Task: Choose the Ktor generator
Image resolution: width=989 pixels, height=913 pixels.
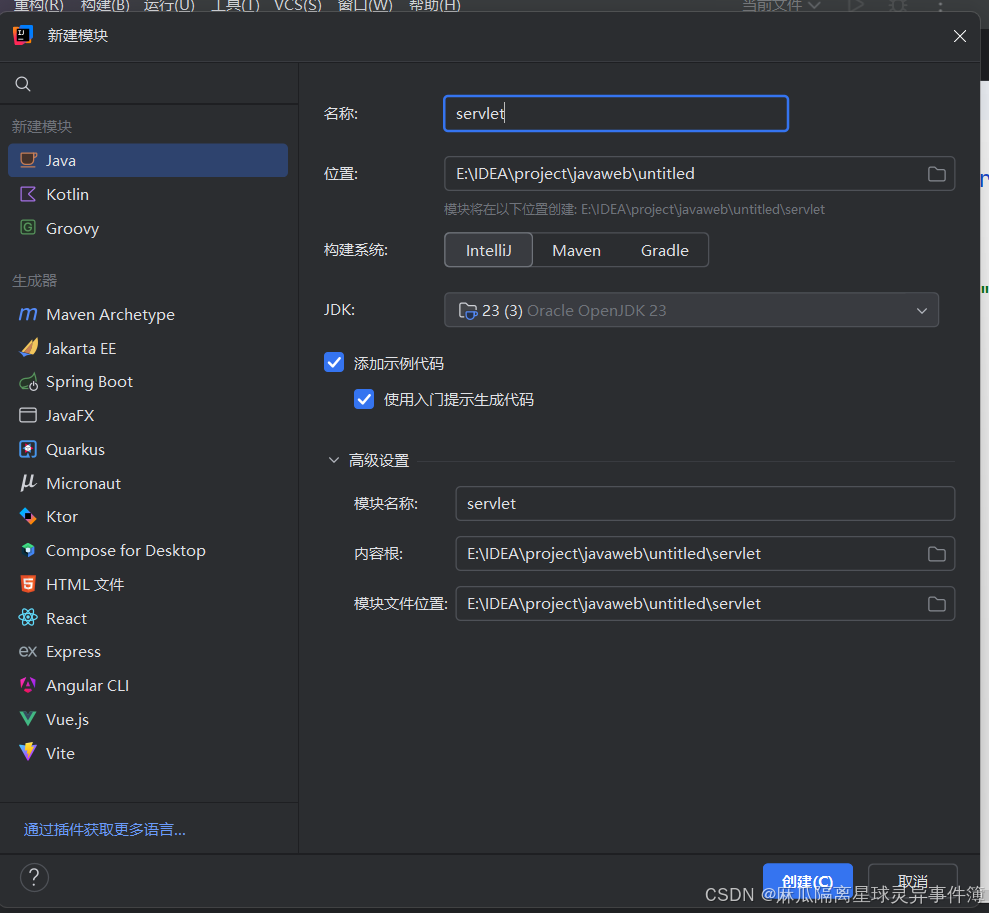Action: [x=148, y=516]
